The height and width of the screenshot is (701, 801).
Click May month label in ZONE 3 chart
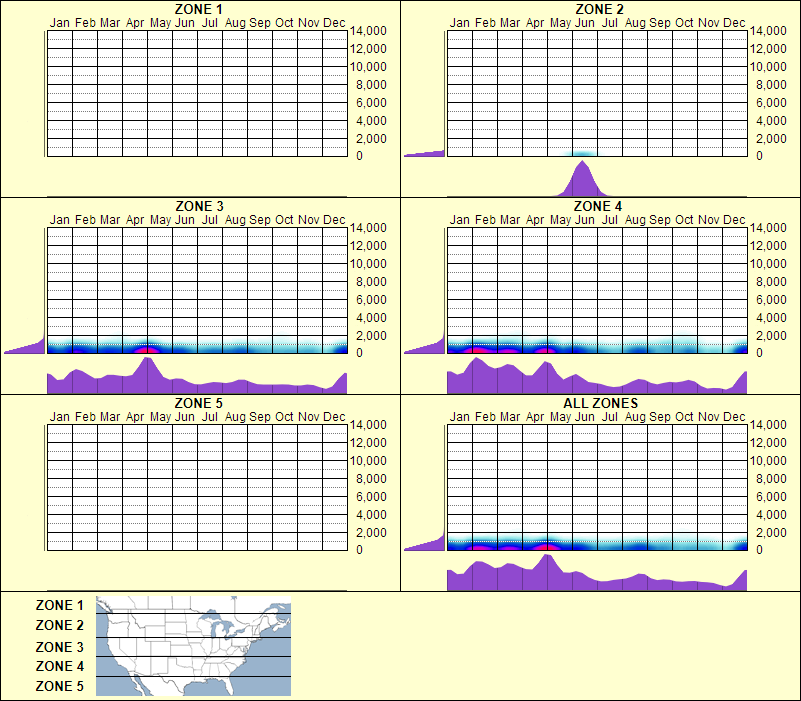[160, 220]
